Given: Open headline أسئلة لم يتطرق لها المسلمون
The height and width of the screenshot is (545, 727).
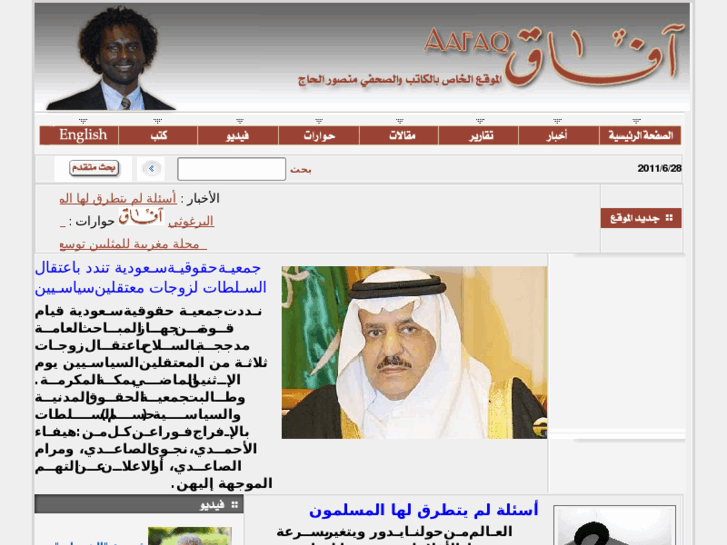Looking at the screenshot, I should [423, 510].
